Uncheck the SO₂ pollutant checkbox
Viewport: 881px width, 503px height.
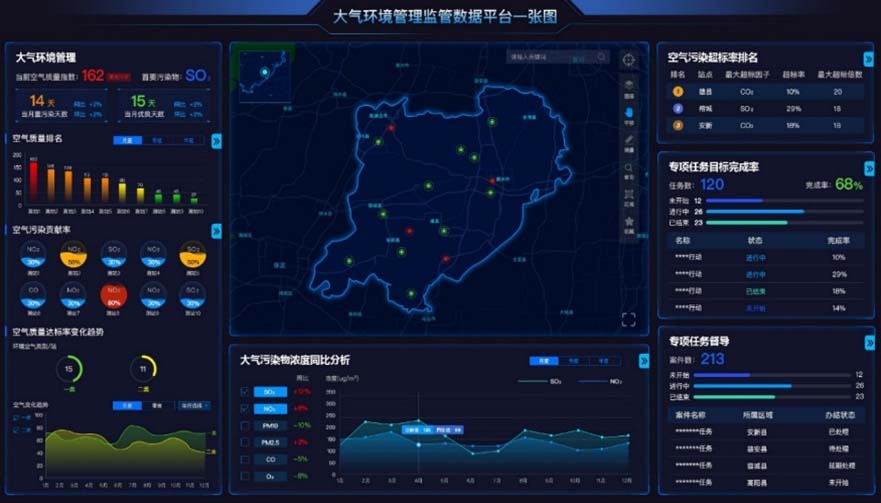245,391
